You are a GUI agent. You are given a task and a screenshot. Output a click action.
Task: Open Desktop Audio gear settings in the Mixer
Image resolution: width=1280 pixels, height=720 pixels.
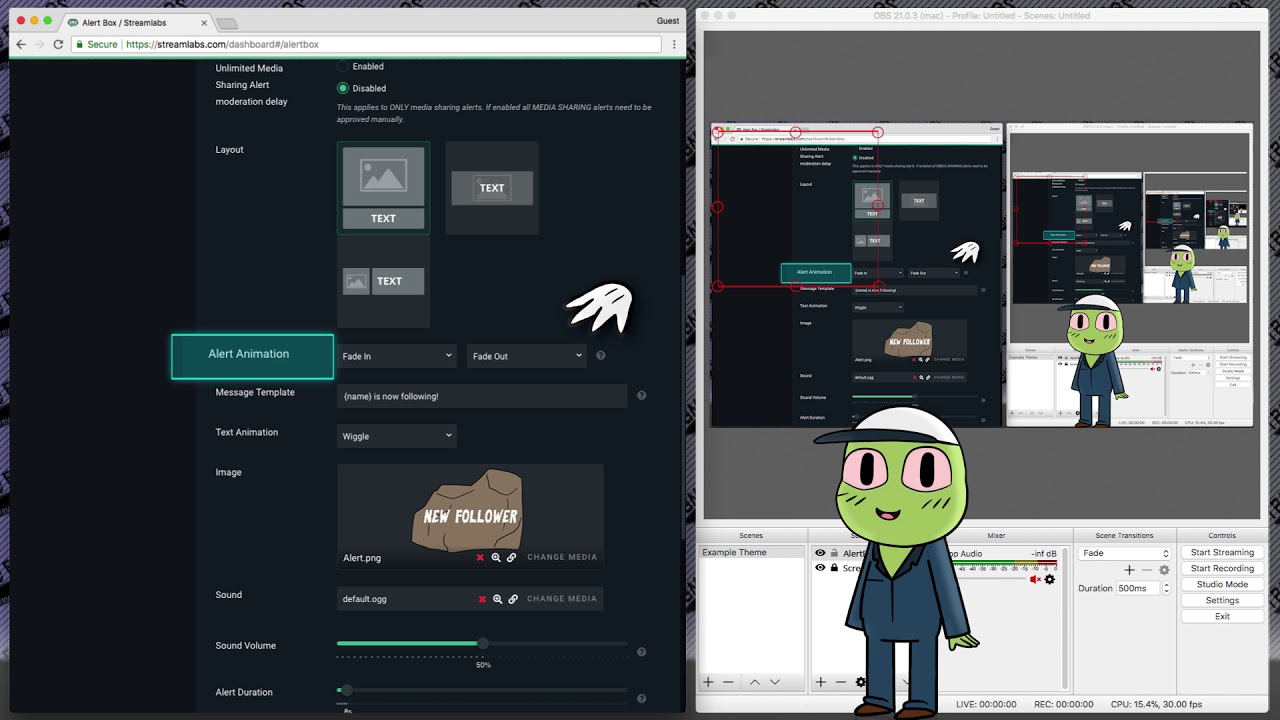[x=1050, y=579]
